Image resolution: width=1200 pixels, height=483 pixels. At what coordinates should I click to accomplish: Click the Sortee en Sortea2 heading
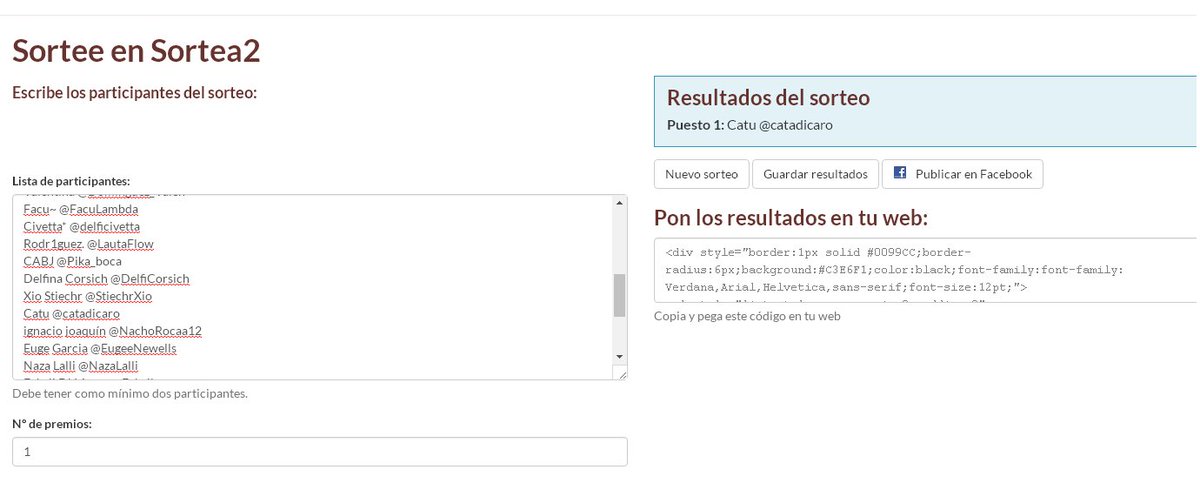(136, 50)
